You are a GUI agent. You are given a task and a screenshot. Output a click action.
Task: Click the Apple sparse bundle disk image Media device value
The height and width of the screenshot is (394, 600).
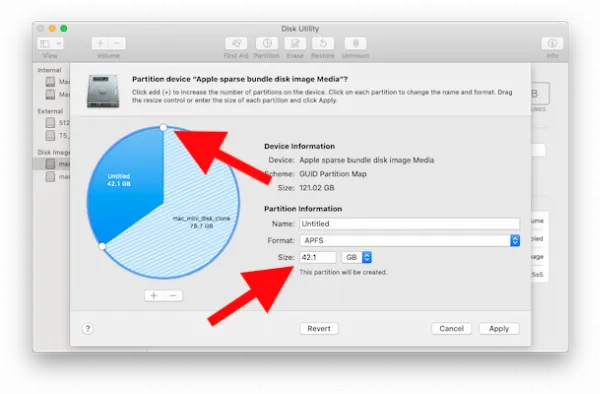367,160
